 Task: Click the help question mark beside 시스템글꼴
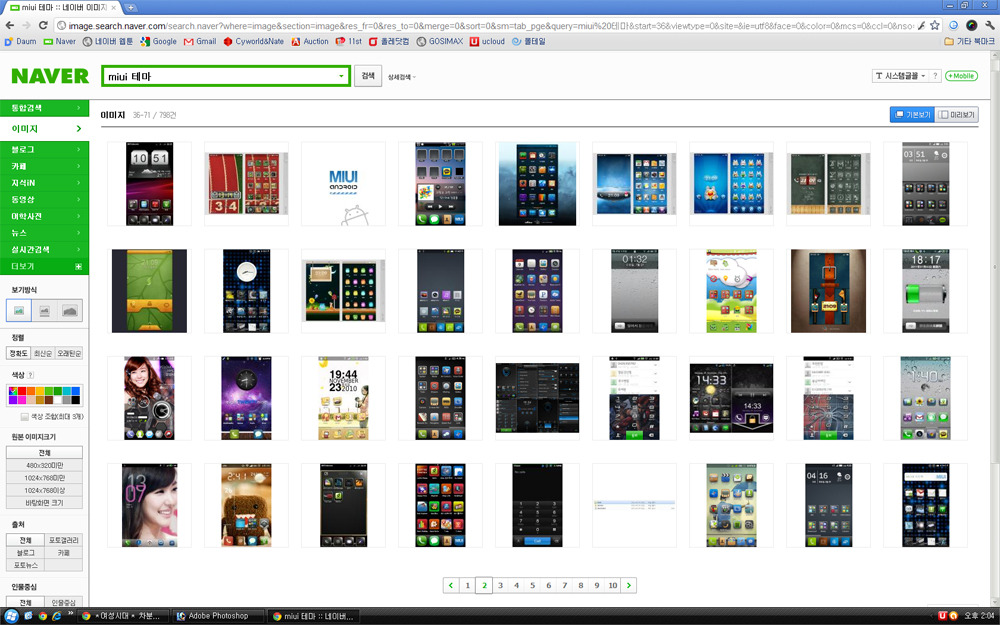coord(935,76)
